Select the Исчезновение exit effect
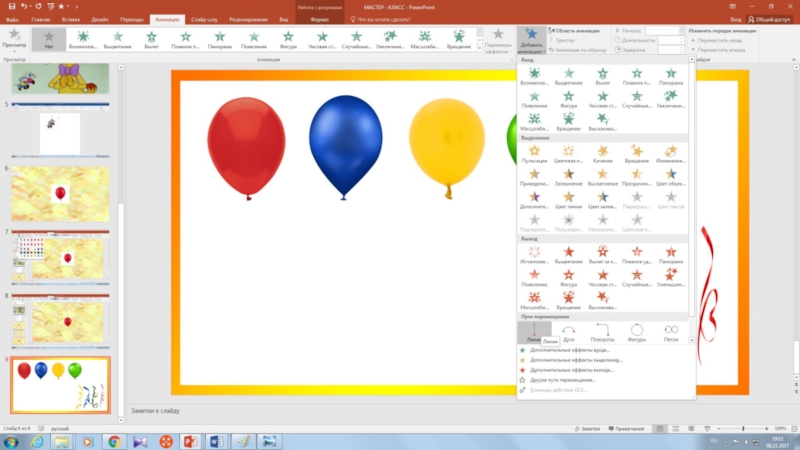Screen dimensions: 800x450 pos(534,255)
